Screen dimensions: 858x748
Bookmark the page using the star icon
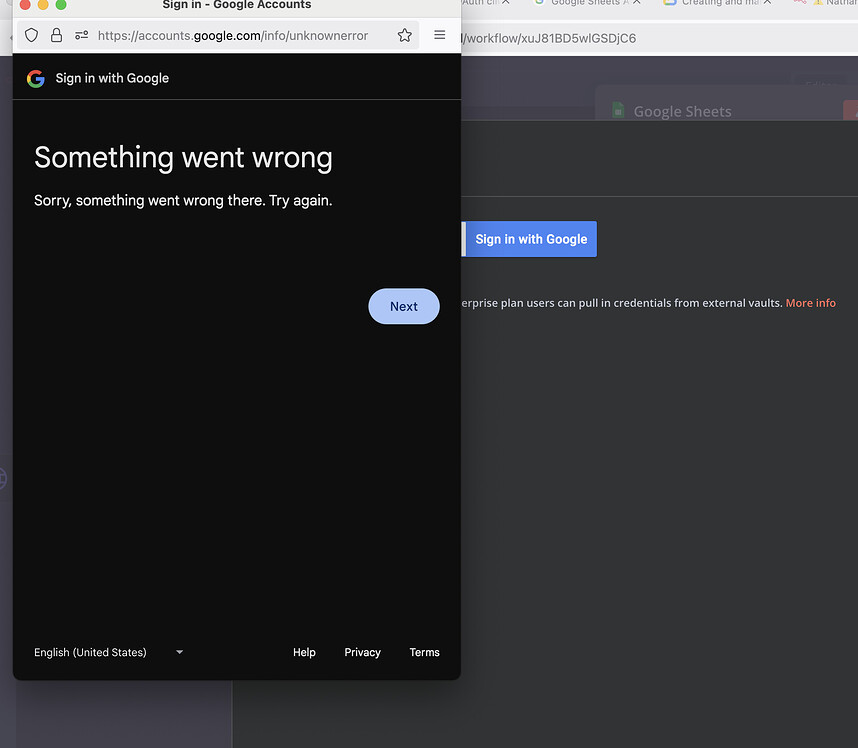[404, 35]
